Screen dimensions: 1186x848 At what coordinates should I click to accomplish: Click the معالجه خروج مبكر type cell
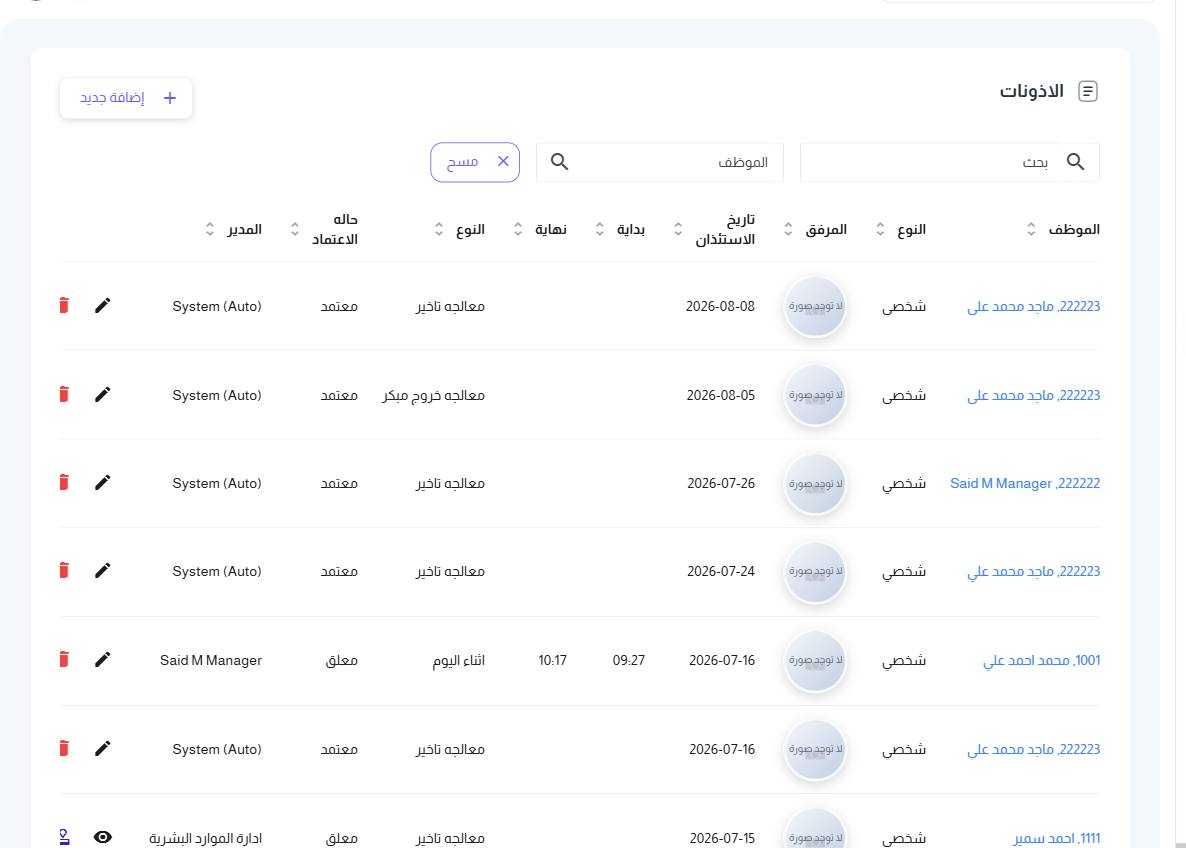[433, 395]
